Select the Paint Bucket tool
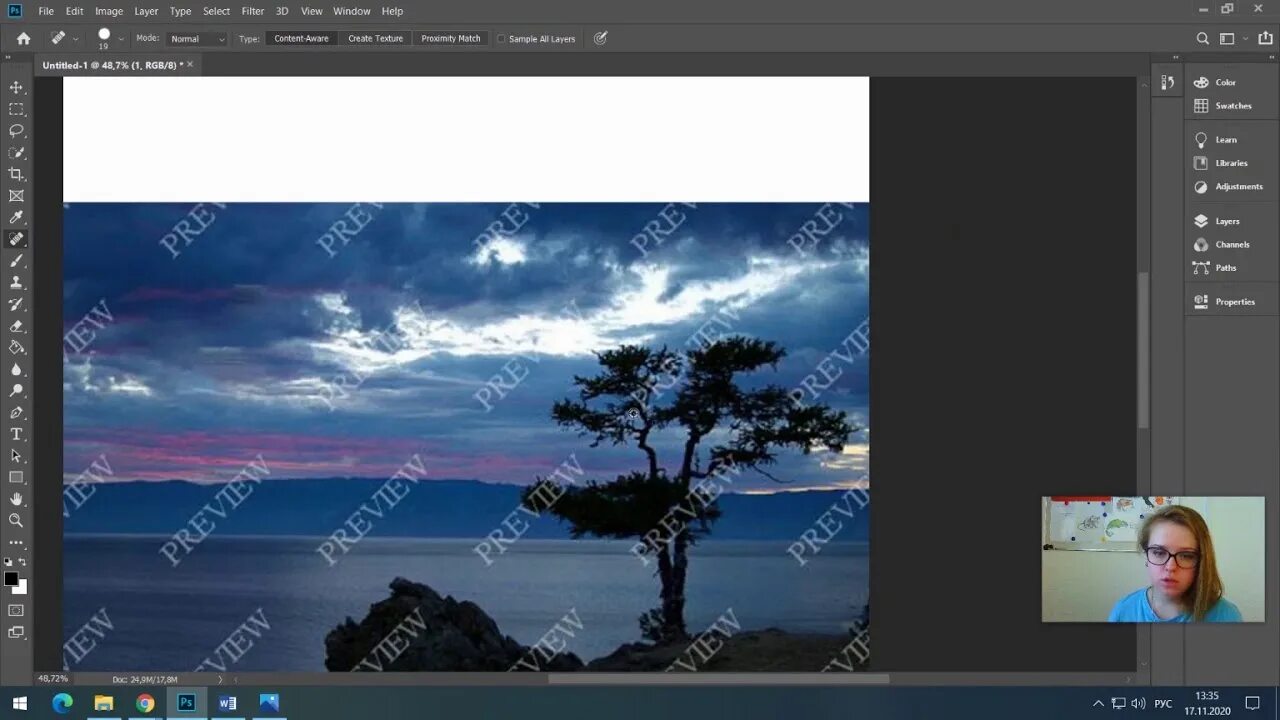Viewport: 1280px width, 720px height. 16,348
